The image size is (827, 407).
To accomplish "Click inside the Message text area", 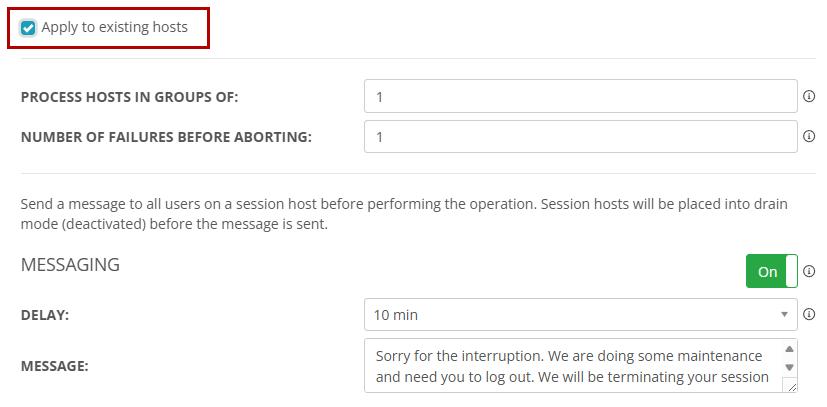I will [570, 366].
